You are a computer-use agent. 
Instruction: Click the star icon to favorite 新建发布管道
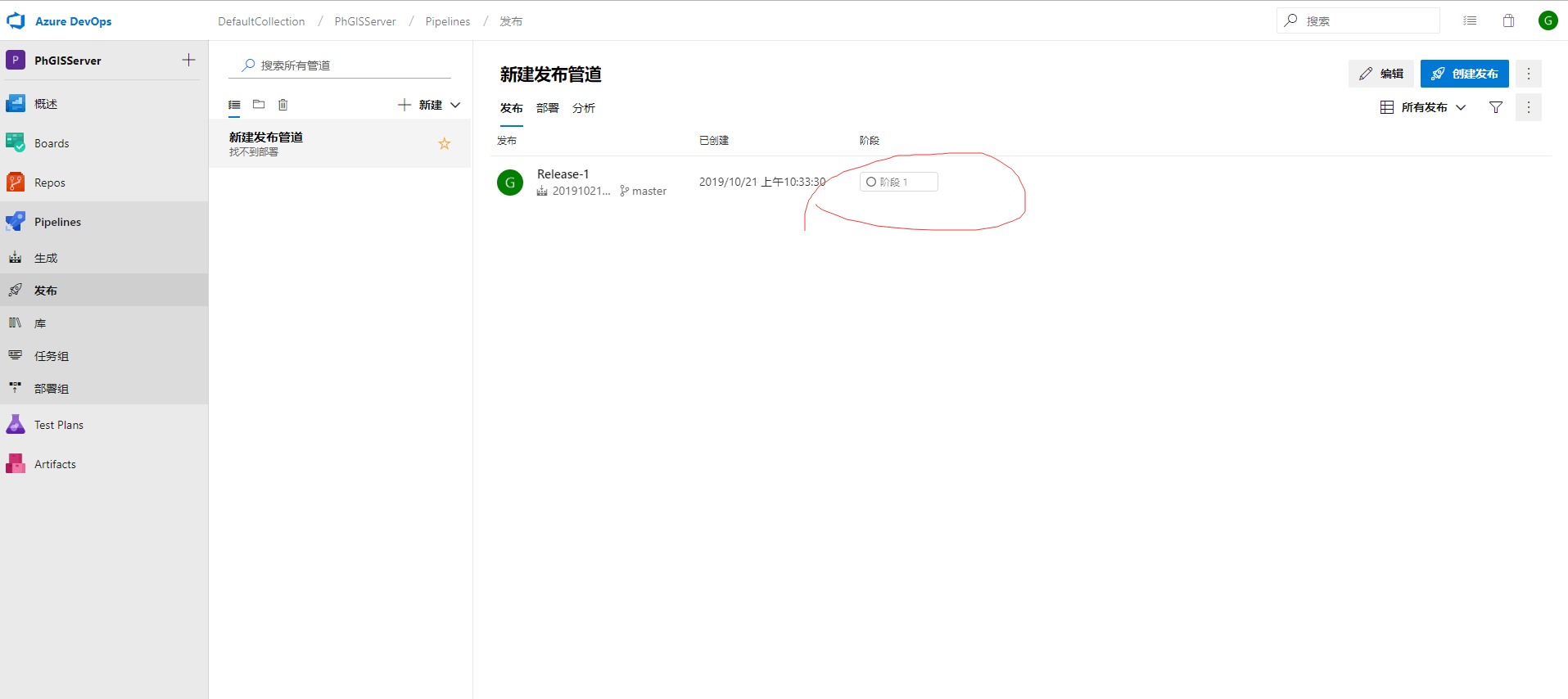[445, 144]
